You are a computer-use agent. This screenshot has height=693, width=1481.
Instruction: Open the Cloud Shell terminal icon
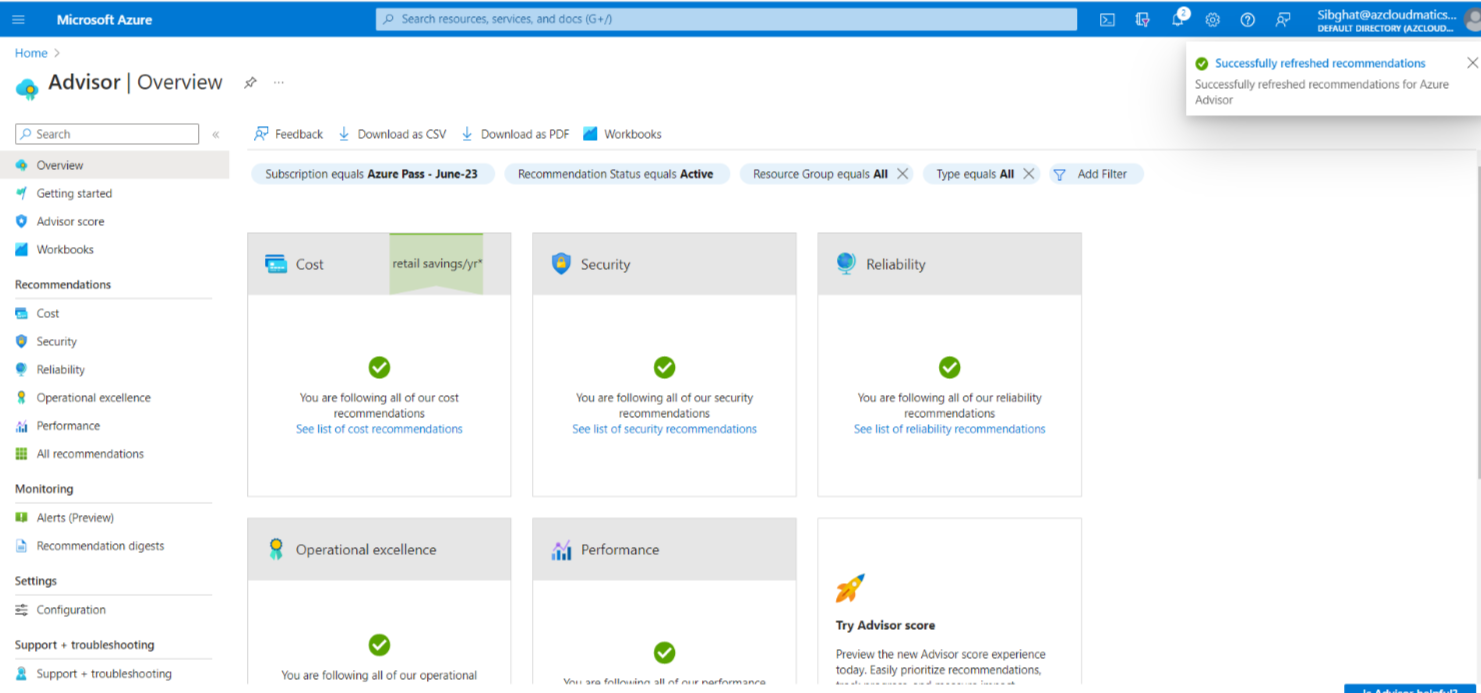1108,18
